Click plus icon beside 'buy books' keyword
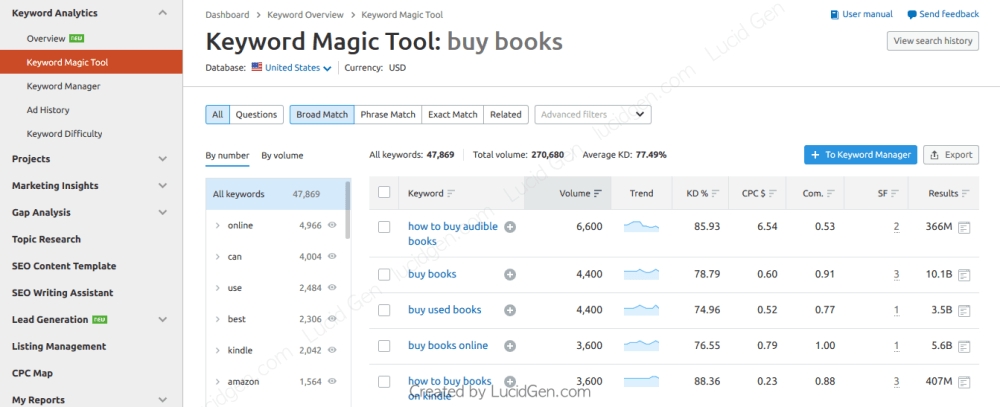Image resolution: width=1000 pixels, height=407 pixels. (510, 274)
